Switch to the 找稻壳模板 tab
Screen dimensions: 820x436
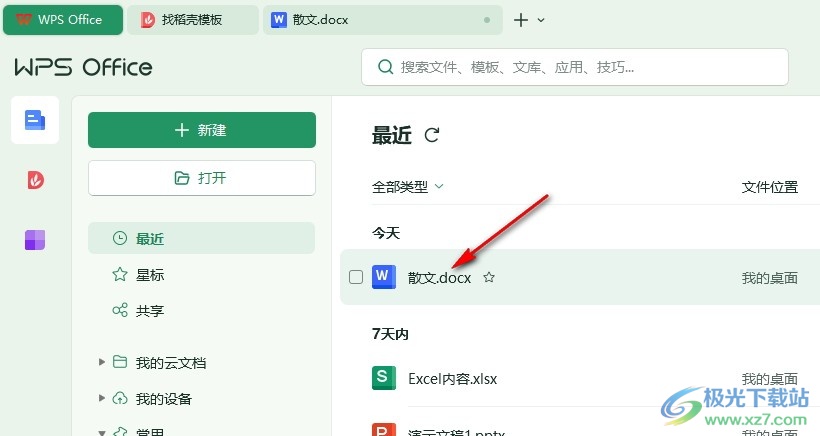[192, 20]
